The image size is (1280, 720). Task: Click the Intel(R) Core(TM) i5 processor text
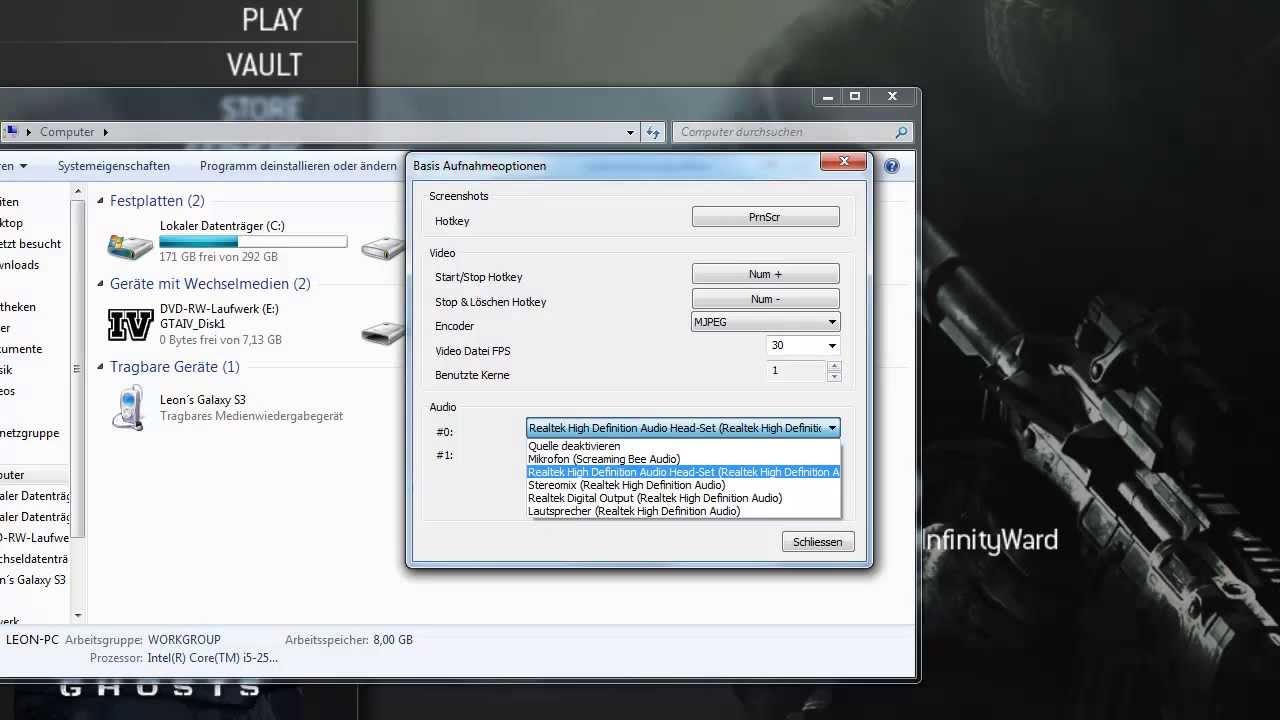(x=213, y=658)
